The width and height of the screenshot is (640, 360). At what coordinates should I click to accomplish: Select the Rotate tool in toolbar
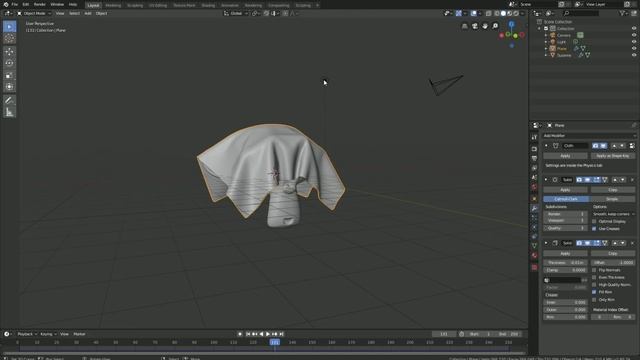point(9,64)
